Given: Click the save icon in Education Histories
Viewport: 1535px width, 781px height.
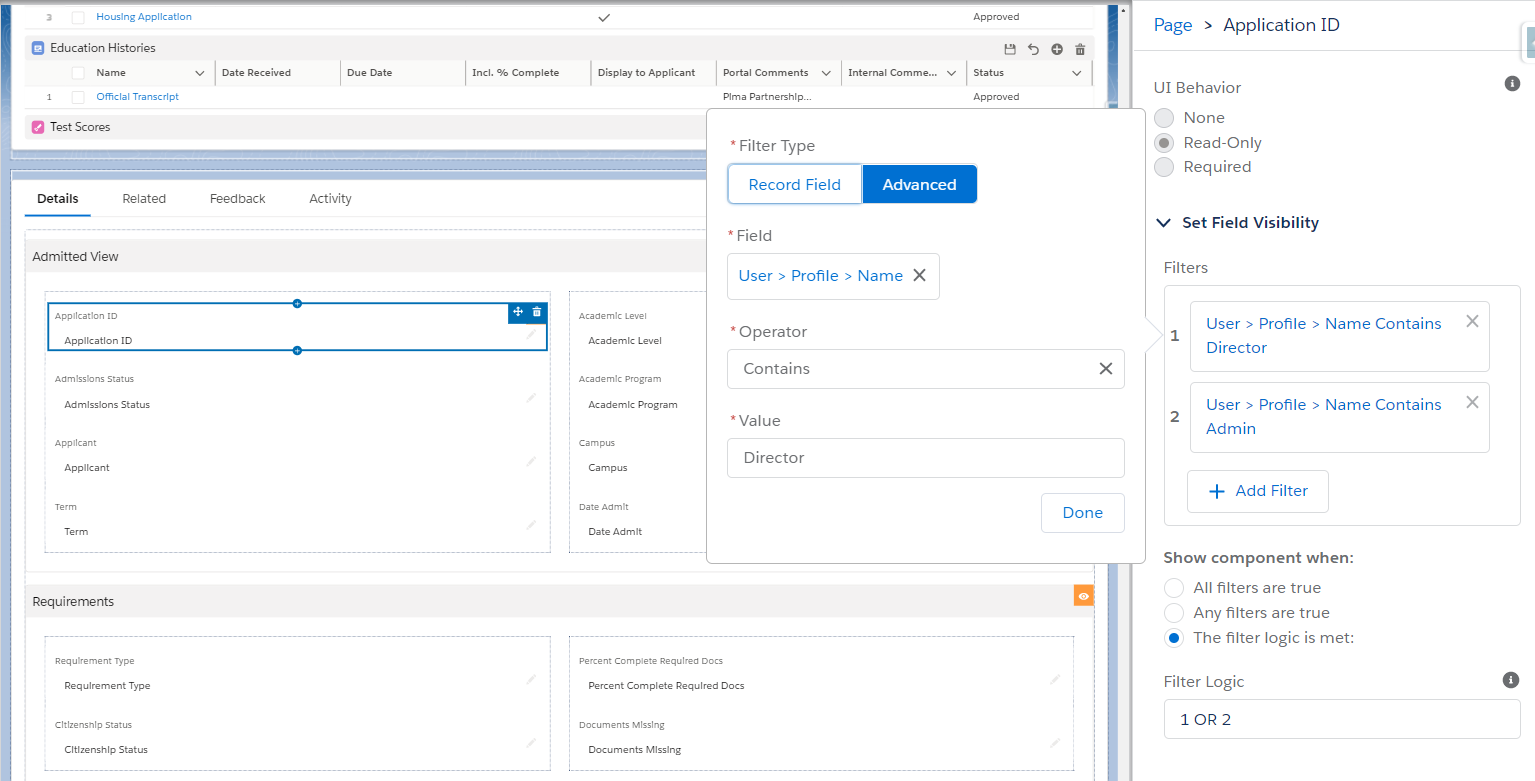Looking at the screenshot, I should coord(1010,49).
